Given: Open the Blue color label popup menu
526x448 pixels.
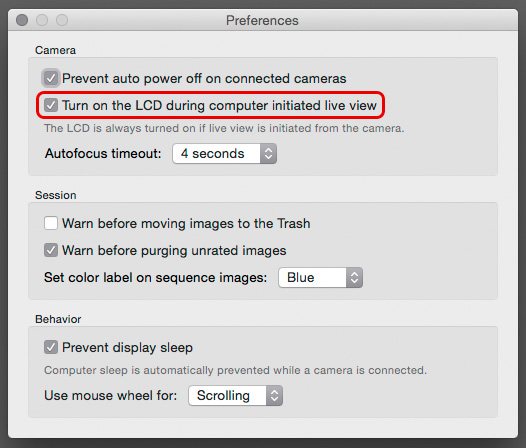Looking at the screenshot, I should click(320, 278).
